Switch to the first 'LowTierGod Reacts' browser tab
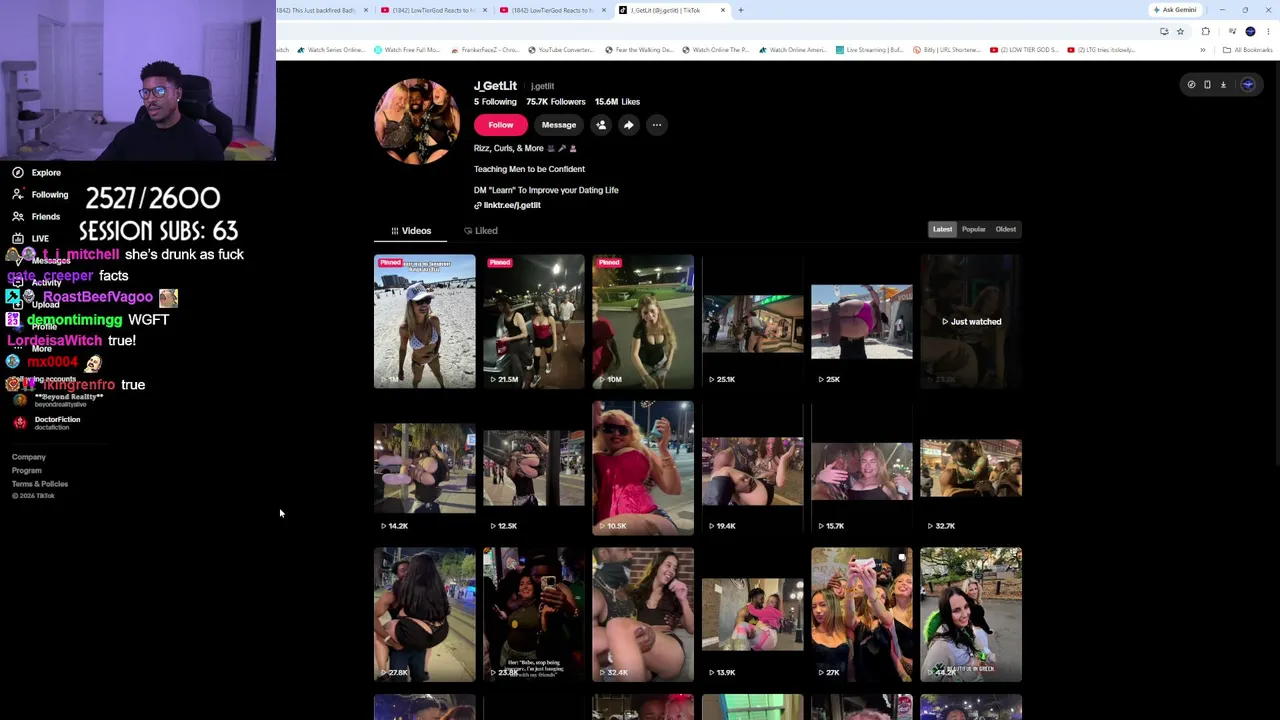Screen dimensions: 1280x720 [x=435, y=10]
